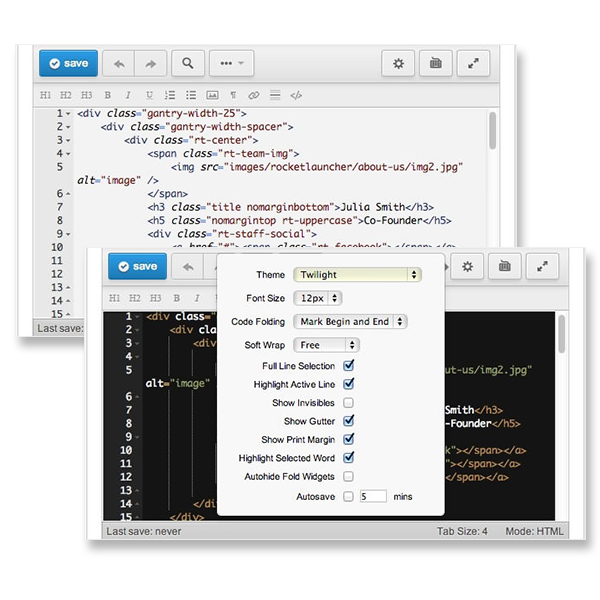The height and width of the screenshot is (600, 600).
Task: Click line number 7 in the dark editor gutter
Action: tap(129, 410)
